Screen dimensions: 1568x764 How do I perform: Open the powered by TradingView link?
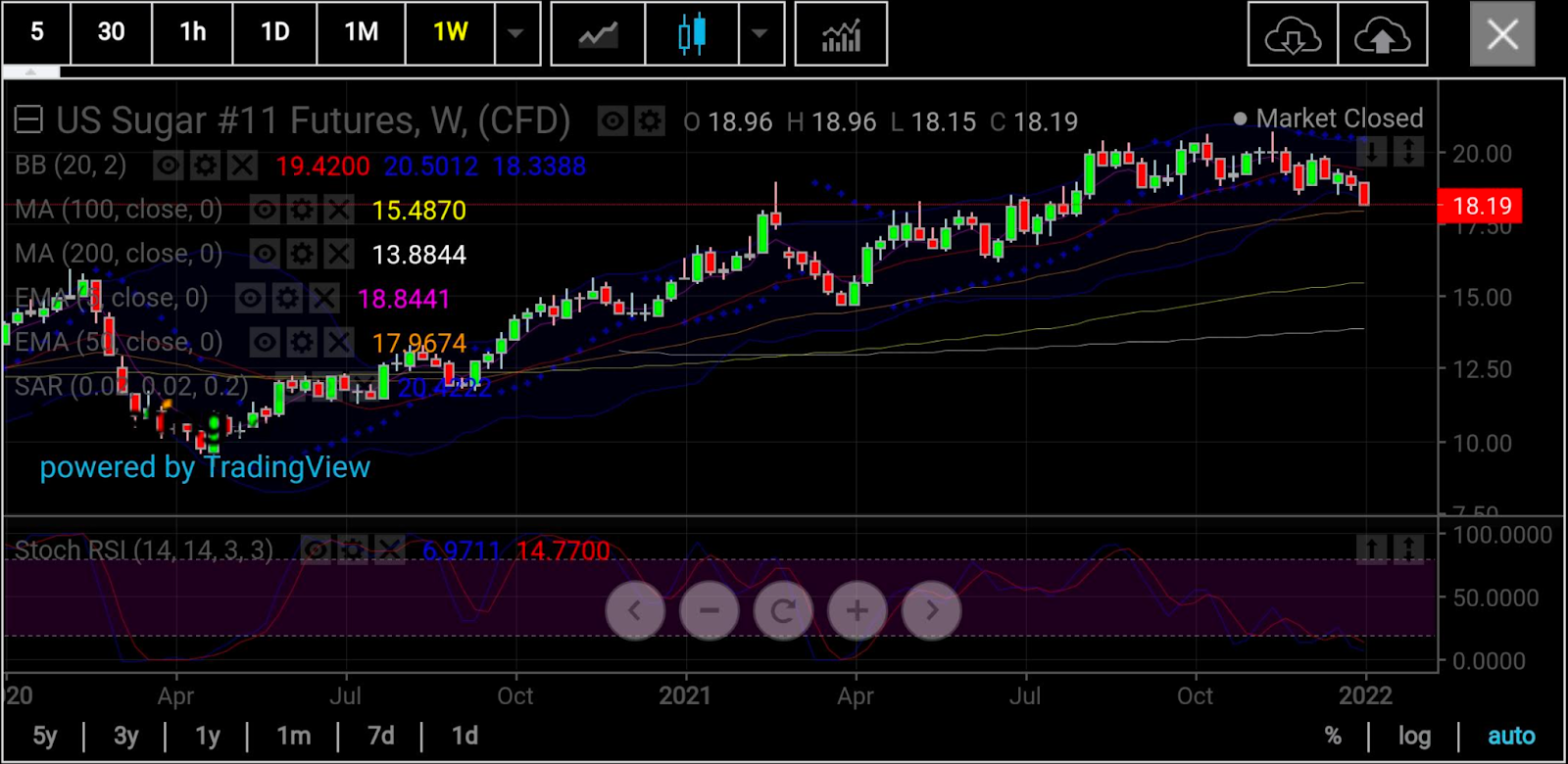205,467
